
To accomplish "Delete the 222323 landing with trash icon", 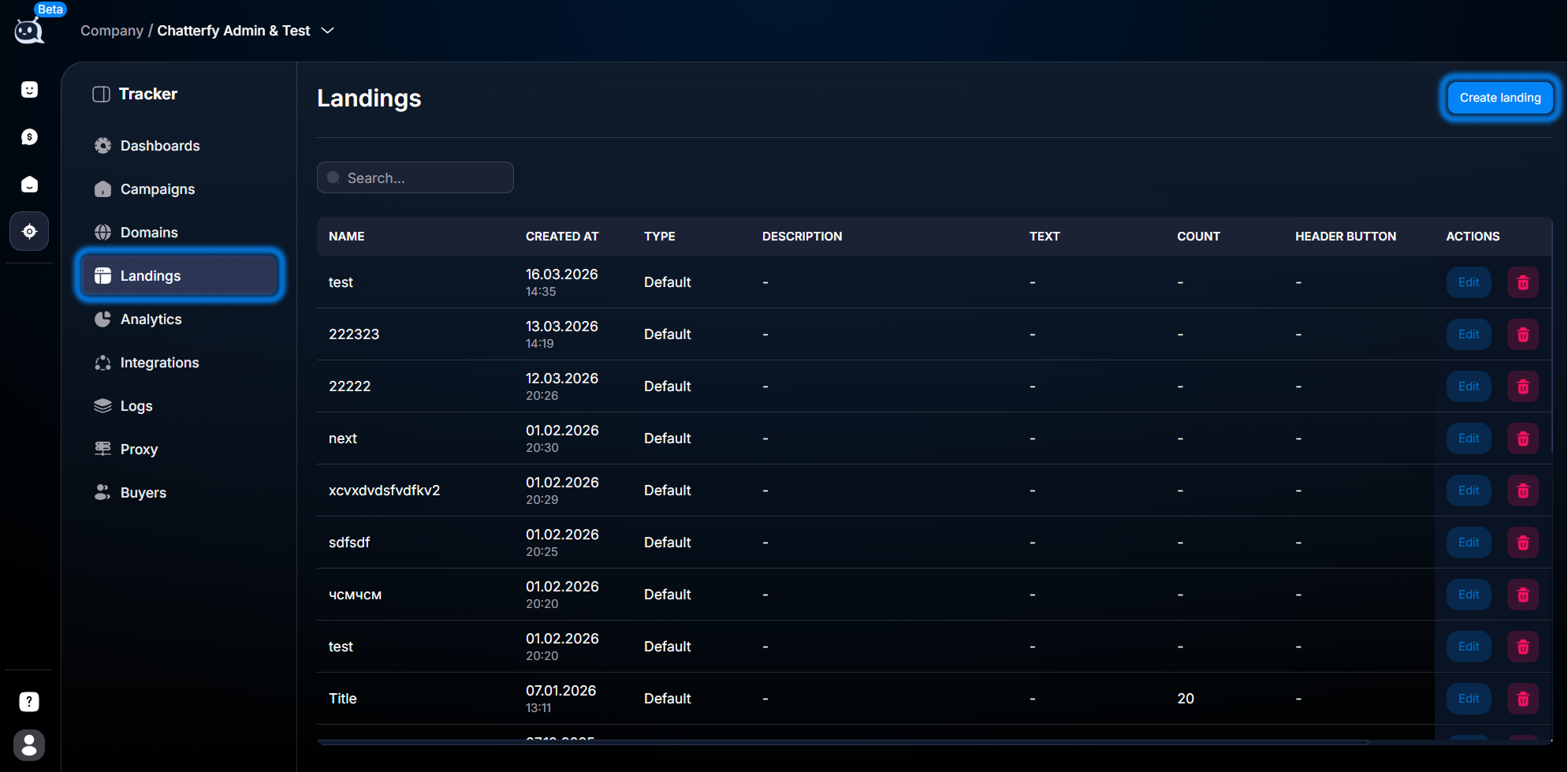I will tap(1523, 334).
